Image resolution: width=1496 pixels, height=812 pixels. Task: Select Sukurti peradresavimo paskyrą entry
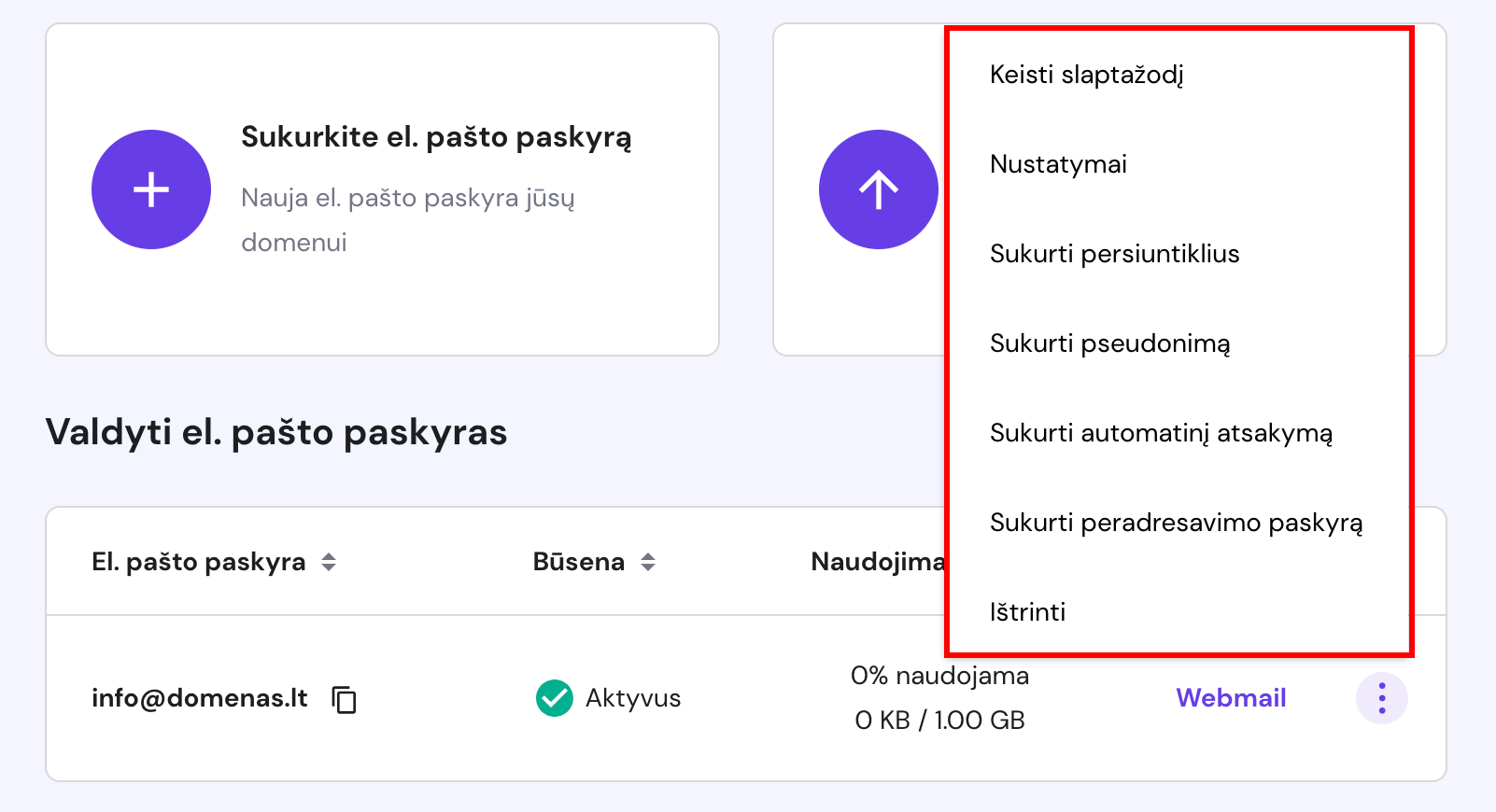coord(1176,523)
